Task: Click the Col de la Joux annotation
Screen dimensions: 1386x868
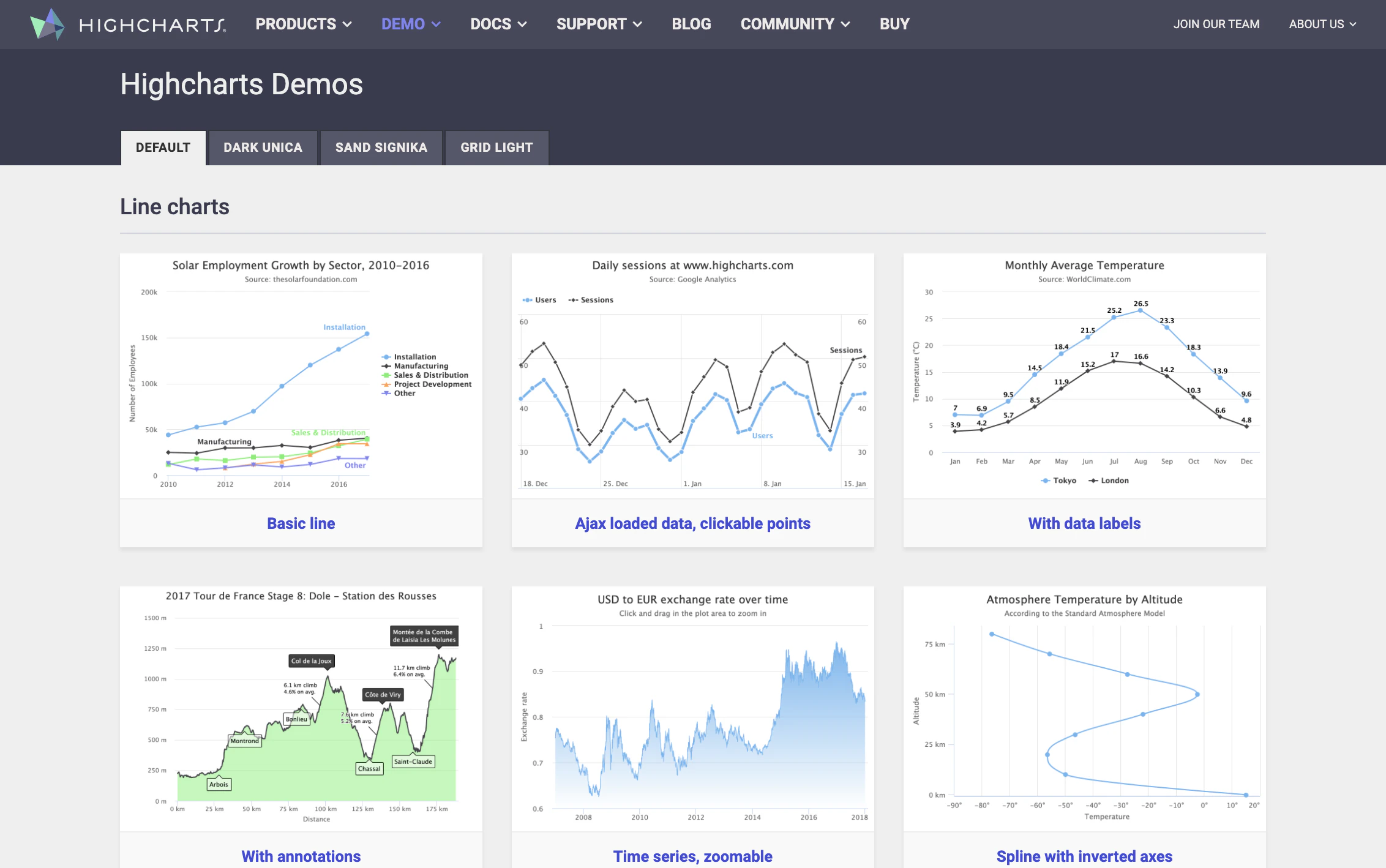Action: (312, 661)
